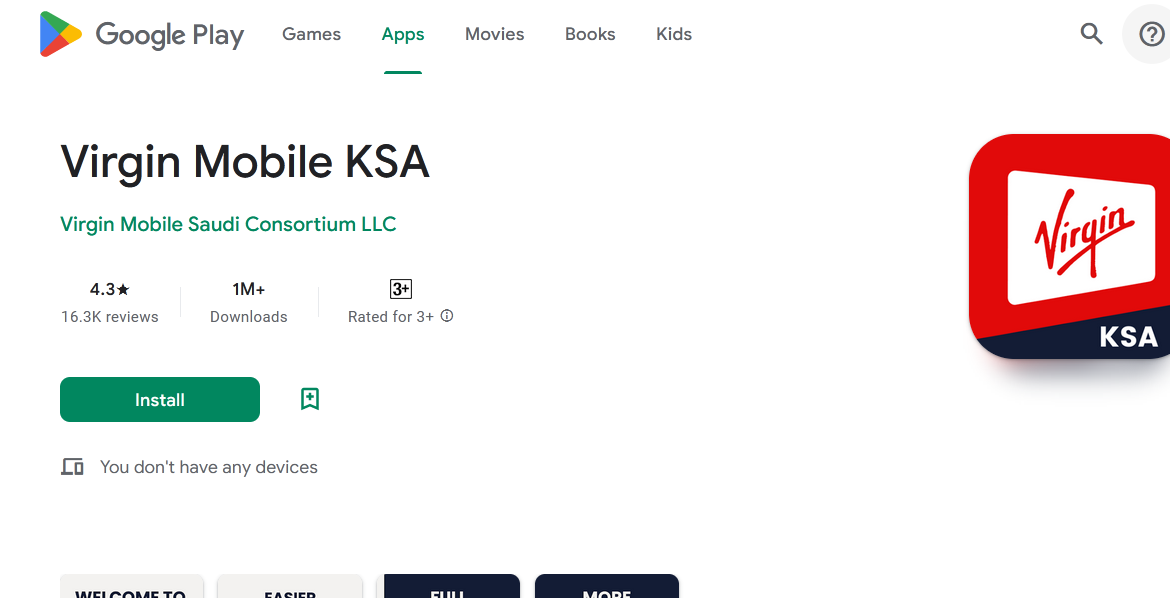This screenshot has width=1170, height=598.
Task: Add app to wishlist bookmark icon
Action: [310, 399]
